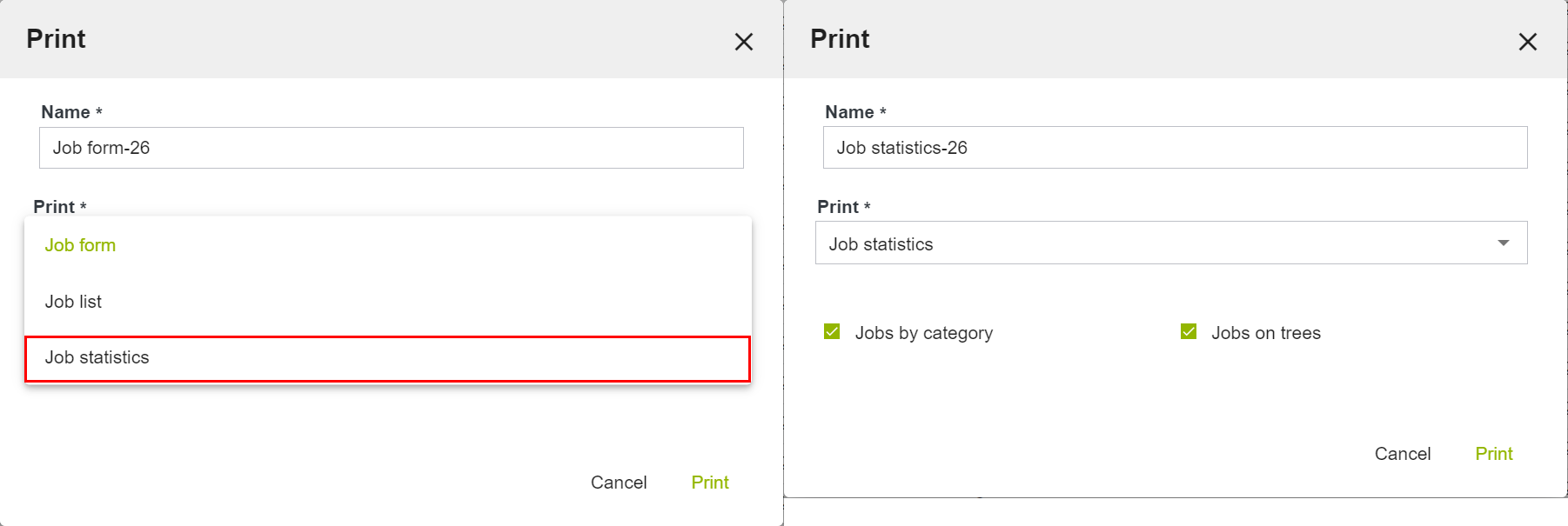
Task: Click the 'Jobs by category' label text
Action: pyautogui.click(x=923, y=333)
